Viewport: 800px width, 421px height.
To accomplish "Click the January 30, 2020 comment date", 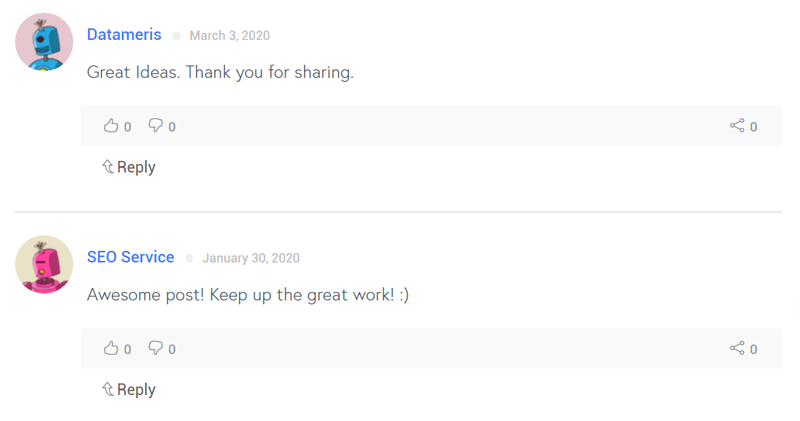I will 251,258.
